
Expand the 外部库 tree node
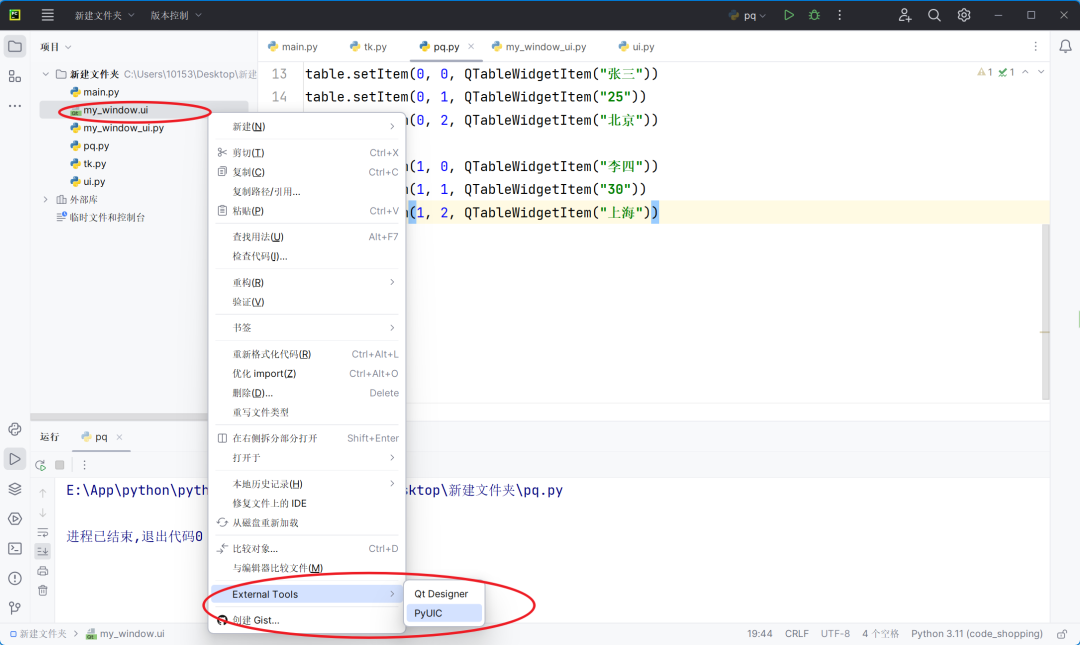coord(45,199)
